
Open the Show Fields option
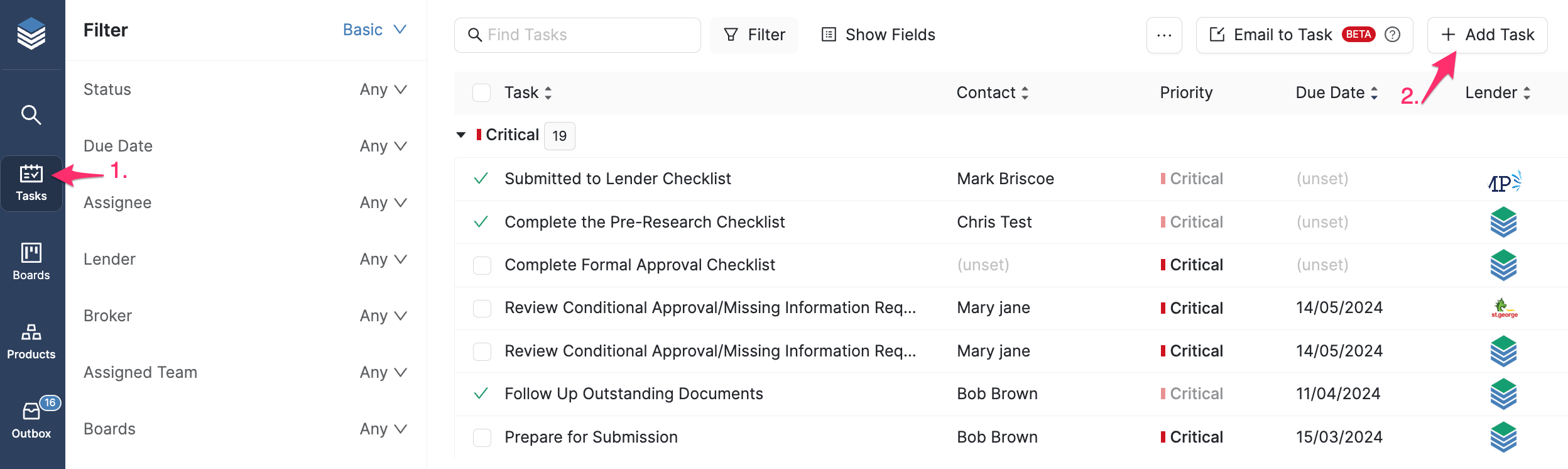tap(878, 35)
